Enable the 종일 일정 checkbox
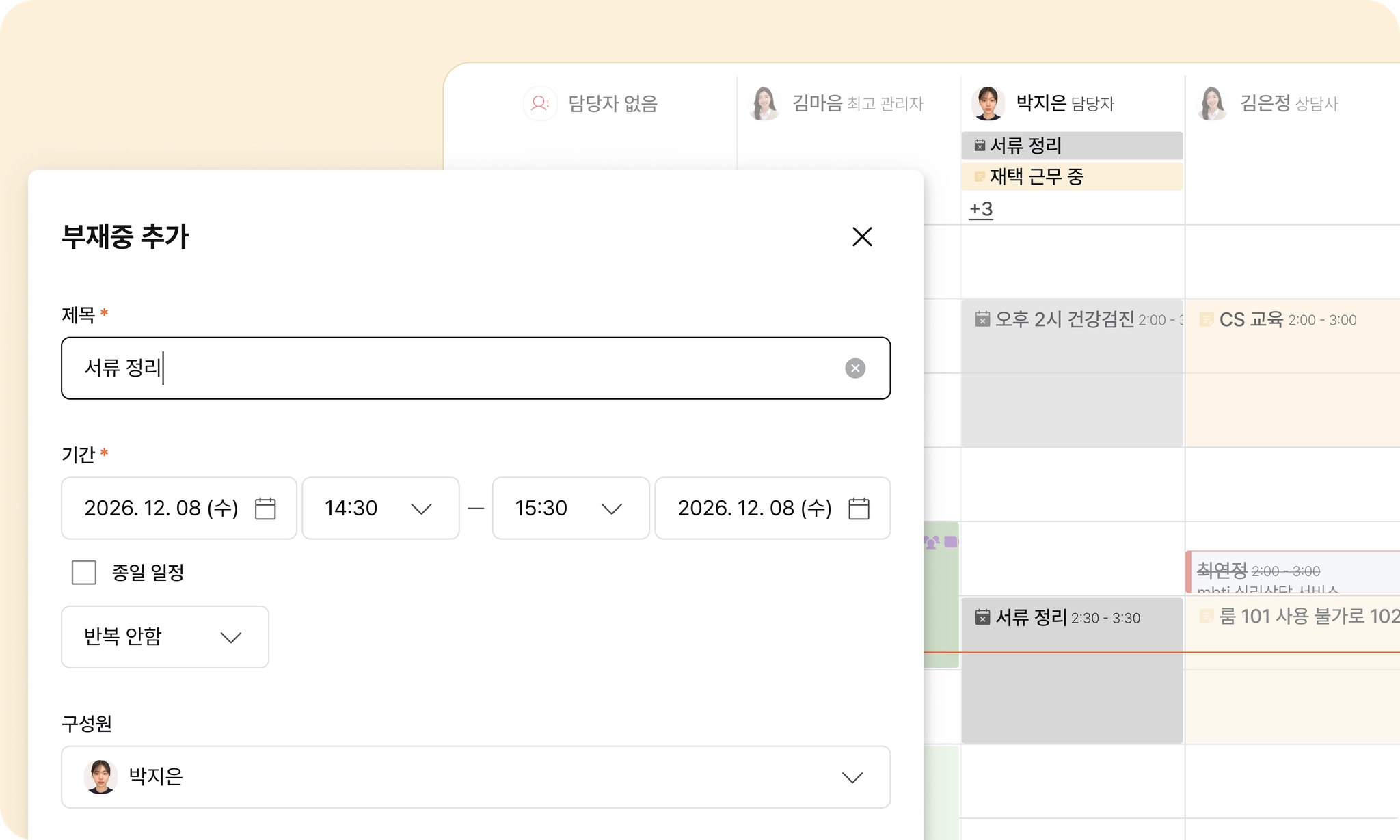This screenshot has width=1400, height=840. pos(84,572)
